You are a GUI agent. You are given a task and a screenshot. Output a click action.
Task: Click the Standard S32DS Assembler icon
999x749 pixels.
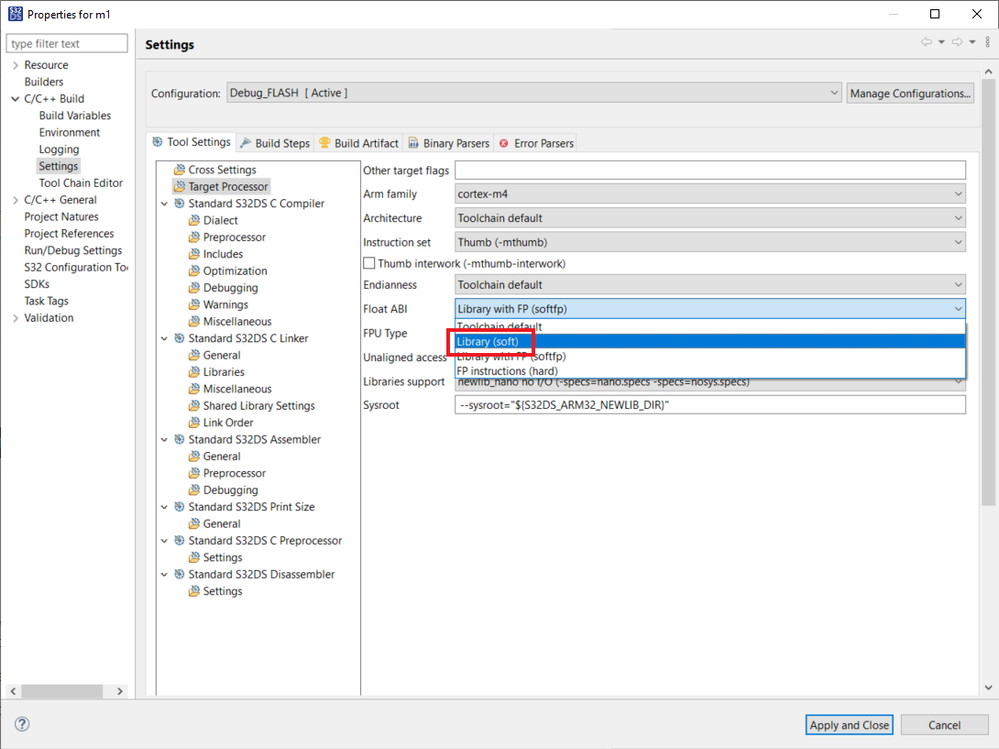(x=180, y=440)
